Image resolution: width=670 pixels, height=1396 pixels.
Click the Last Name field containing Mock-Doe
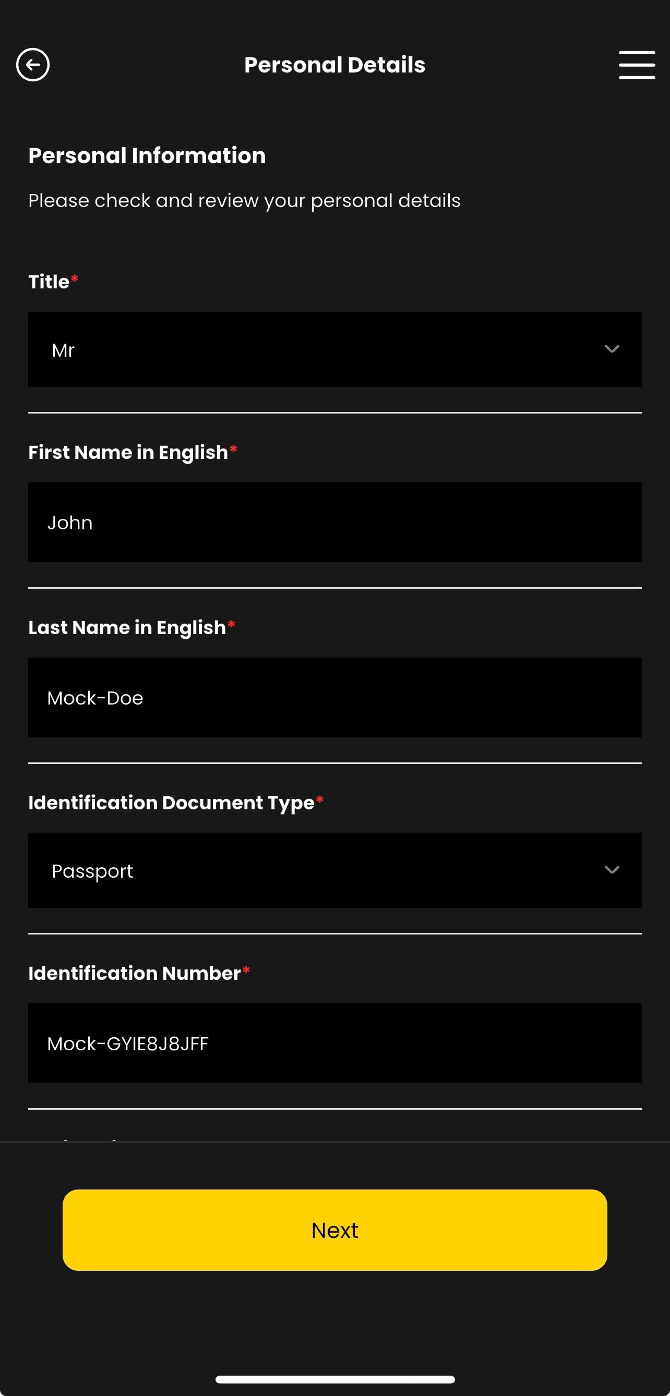(x=334, y=697)
